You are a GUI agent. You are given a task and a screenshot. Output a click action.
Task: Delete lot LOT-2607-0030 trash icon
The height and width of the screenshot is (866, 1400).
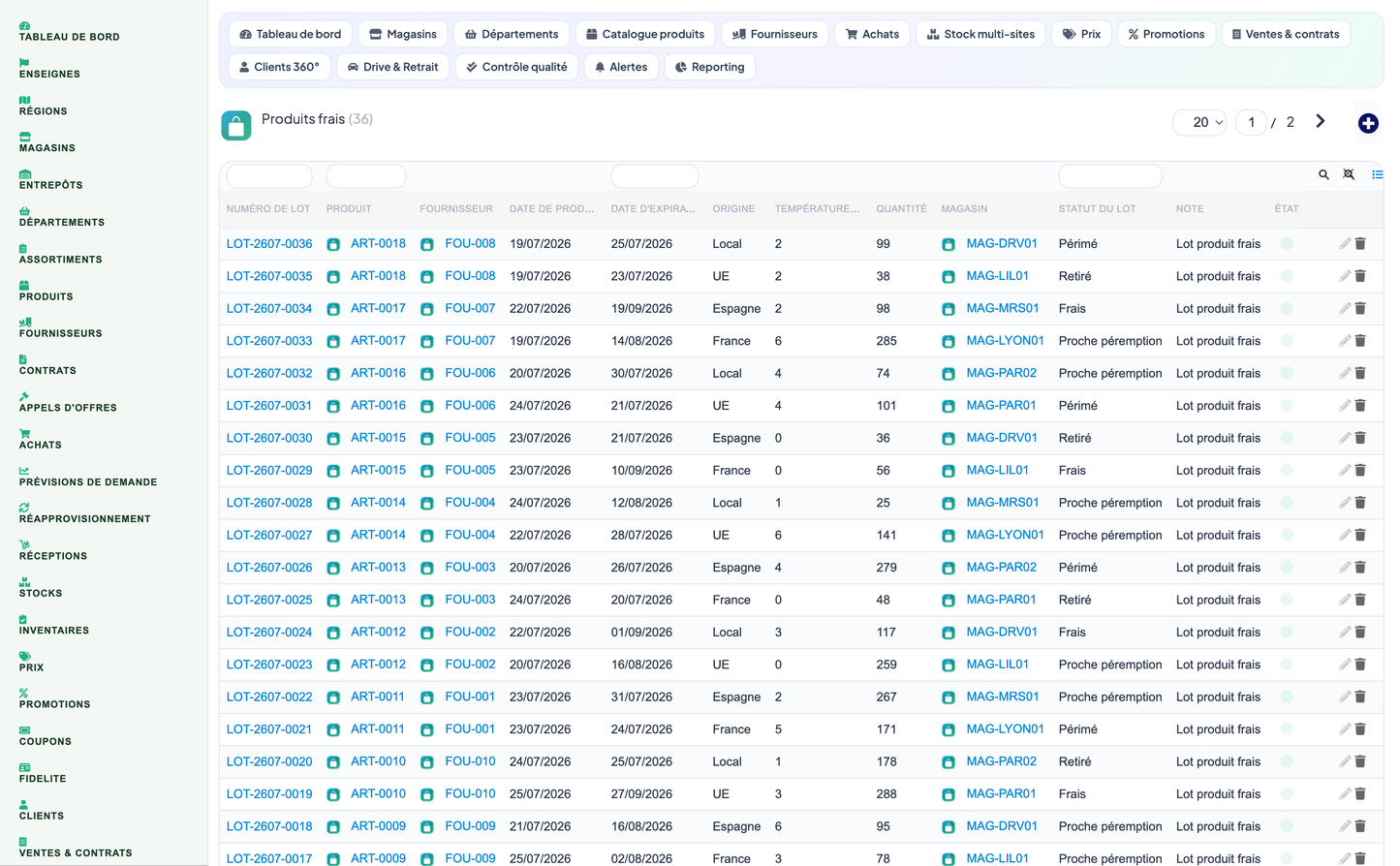1360,438
